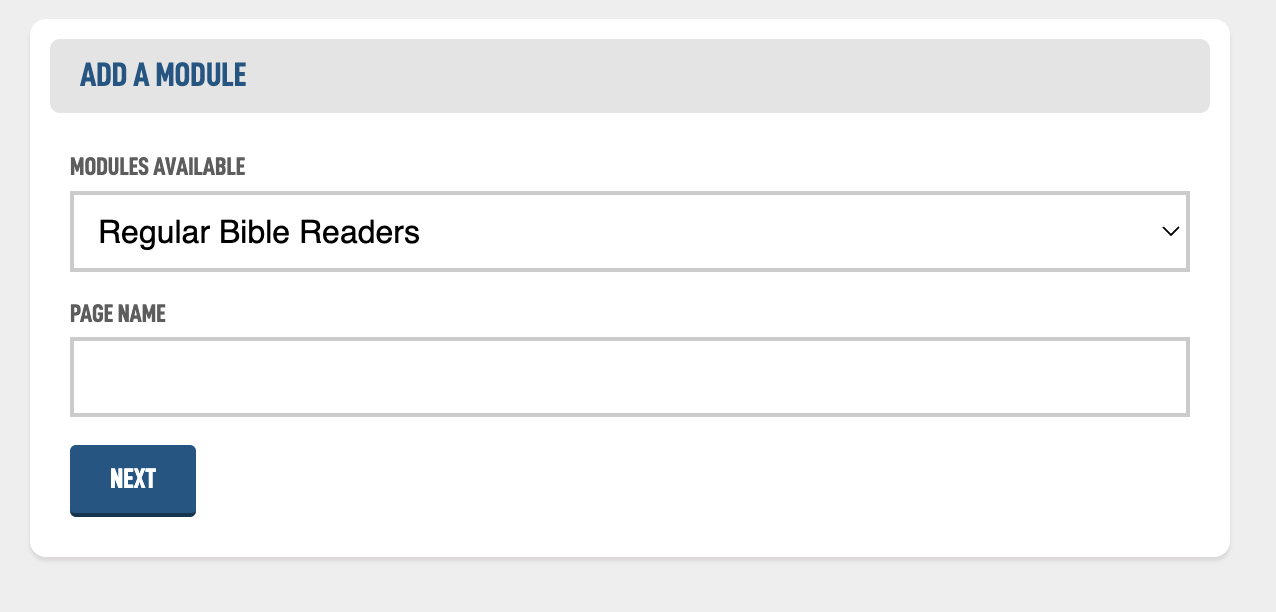Click the Page Name label
Image resolution: width=1276 pixels, height=612 pixels.
point(118,314)
